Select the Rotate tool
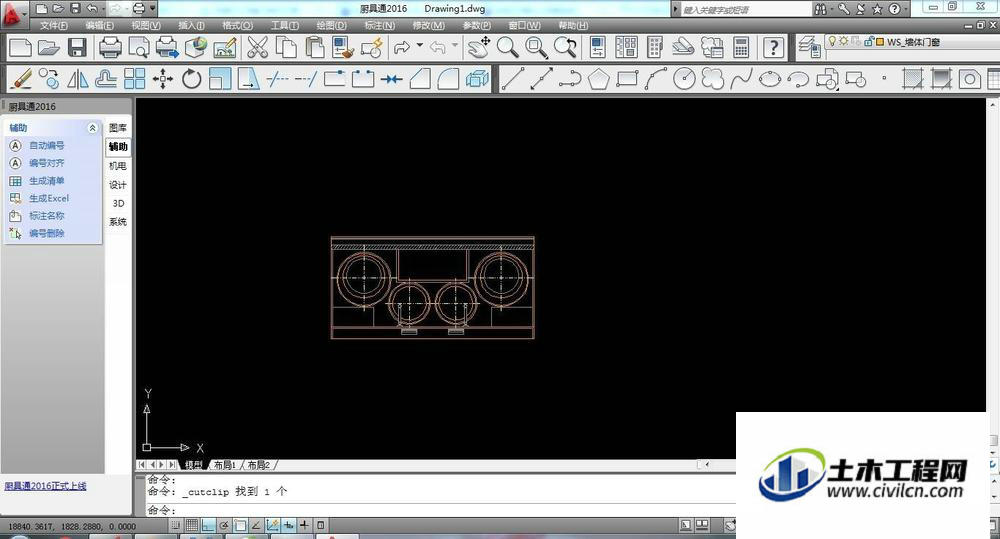 click(191, 79)
